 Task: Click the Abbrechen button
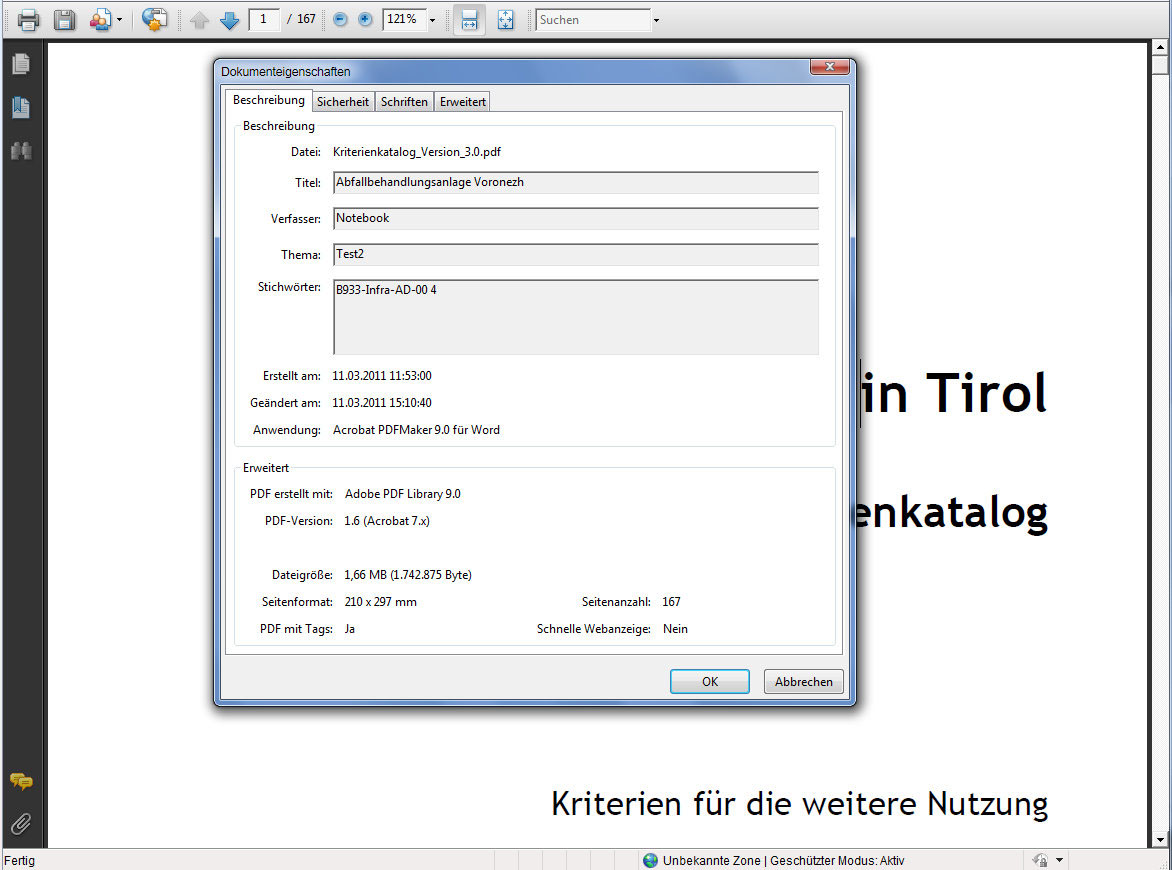[804, 682]
